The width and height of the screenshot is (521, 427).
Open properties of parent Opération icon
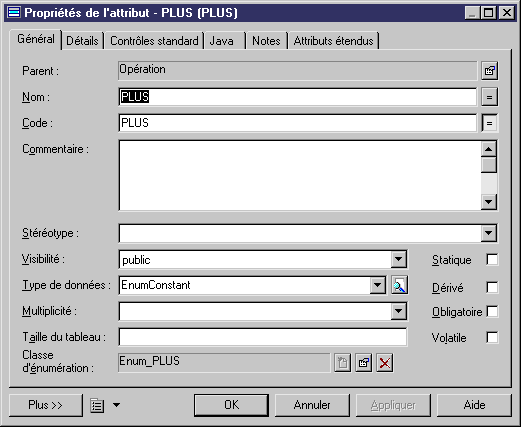pyautogui.click(x=489, y=71)
